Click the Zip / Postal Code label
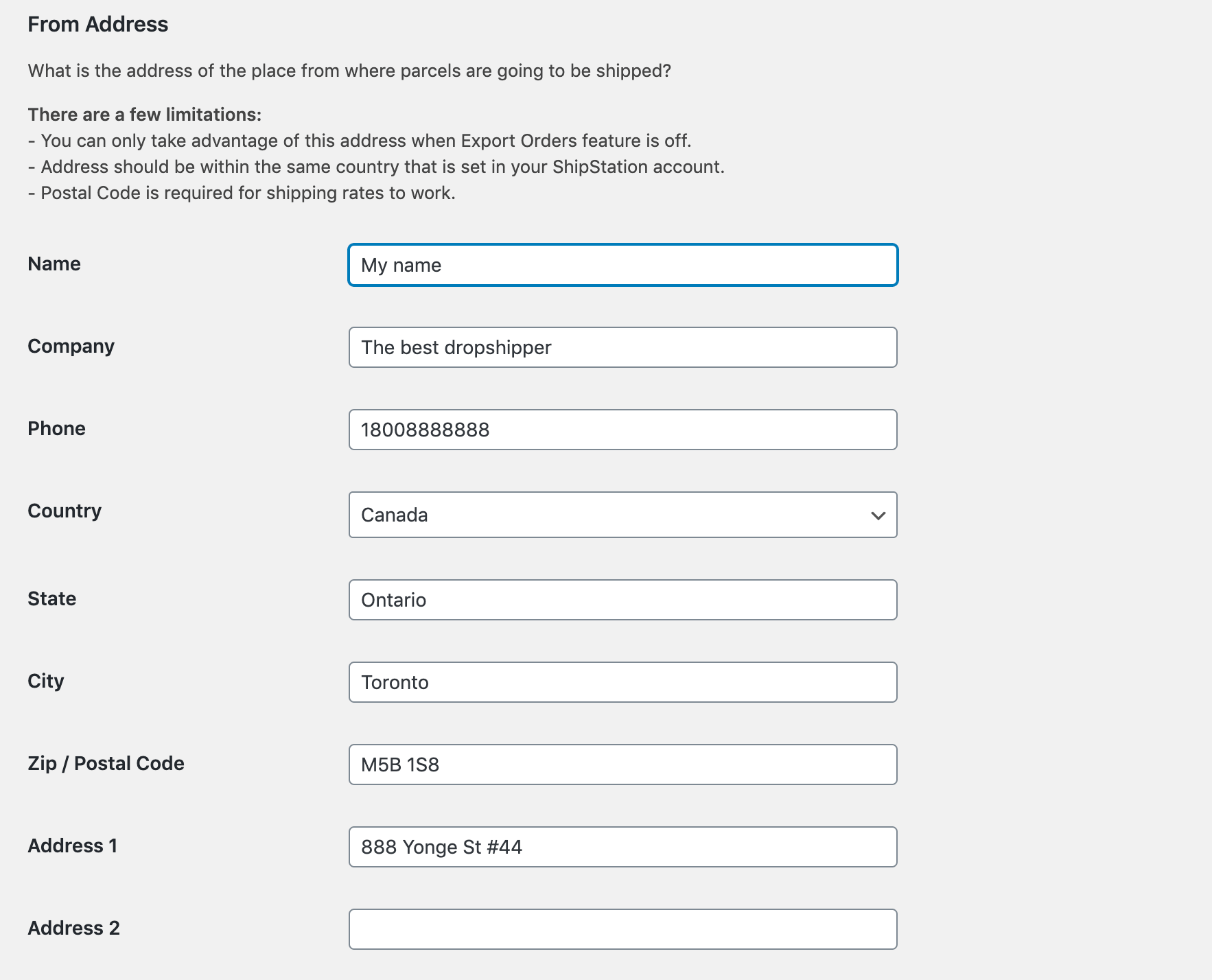Viewport: 1212px width, 980px height. coord(106,764)
